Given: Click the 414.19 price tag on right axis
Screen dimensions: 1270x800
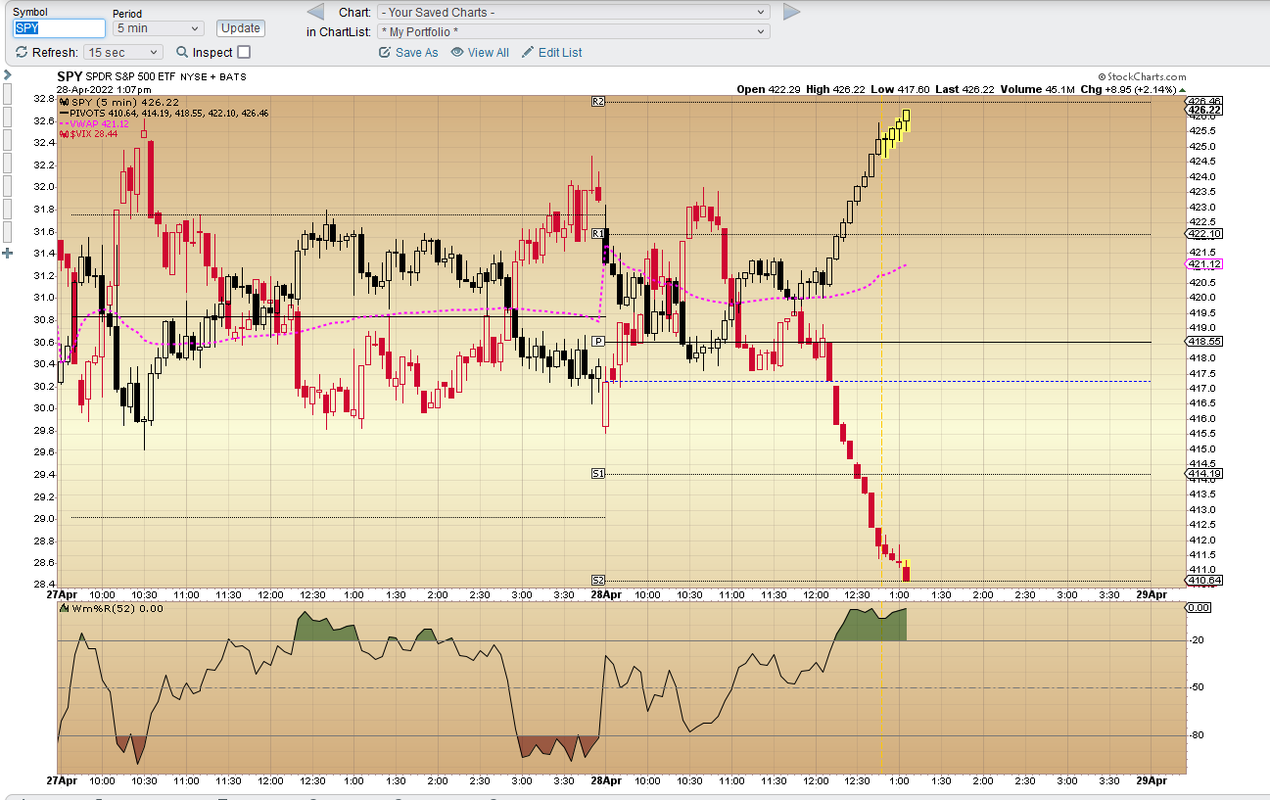Looking at the screenshot, I should 1205,474.
